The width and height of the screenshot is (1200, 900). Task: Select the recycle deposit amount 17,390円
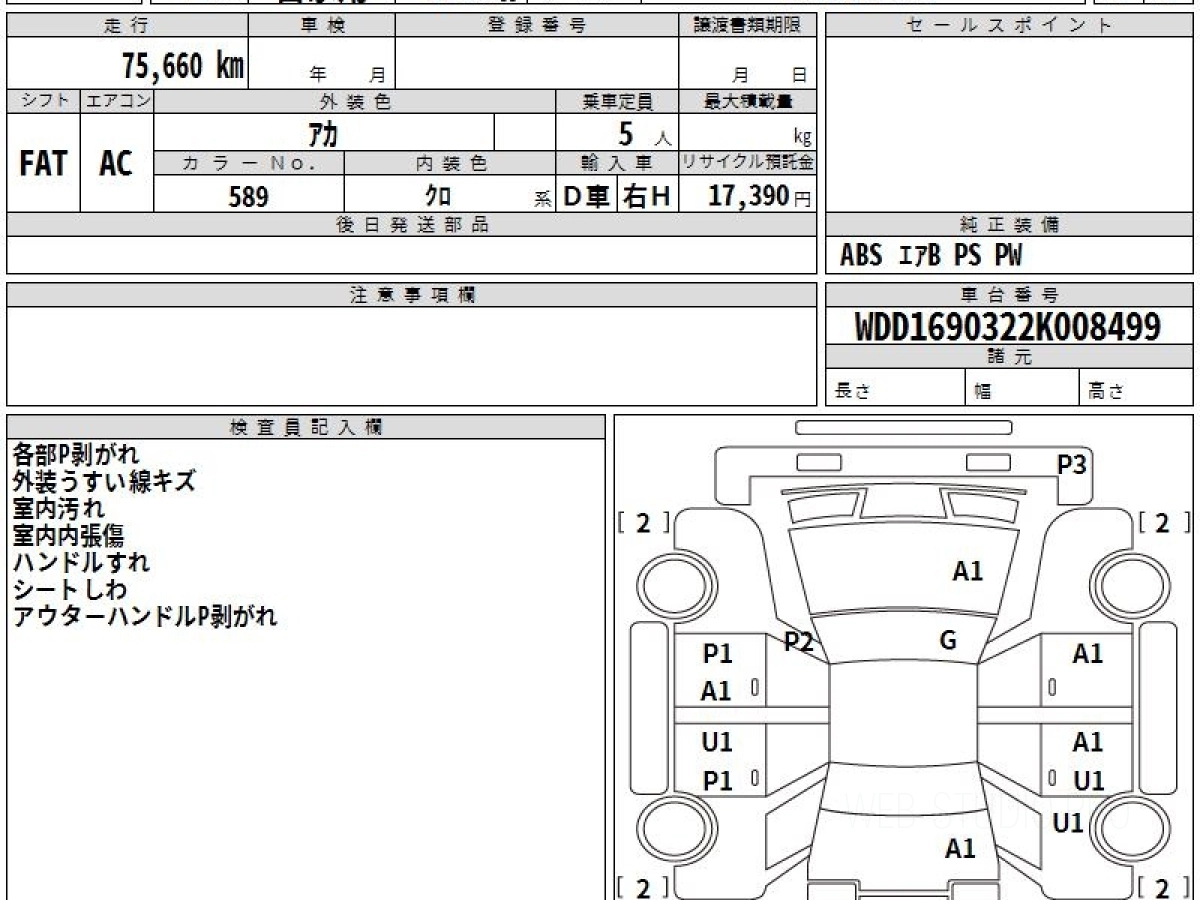(x=760, y=196)
